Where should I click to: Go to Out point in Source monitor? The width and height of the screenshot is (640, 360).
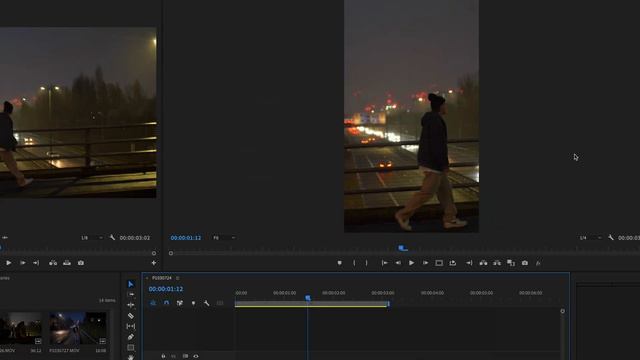coord(36,263)
